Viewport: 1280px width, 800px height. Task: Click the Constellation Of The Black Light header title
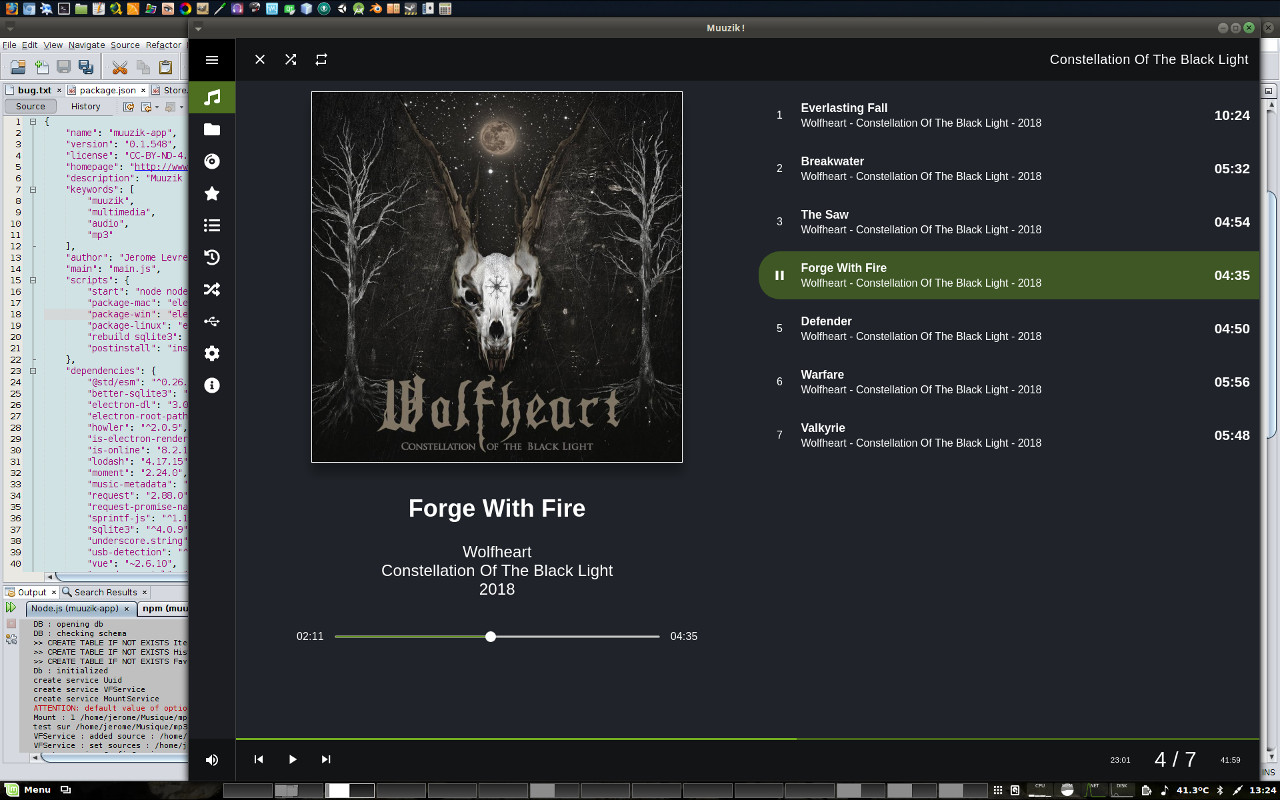(x=1149, y=59)
